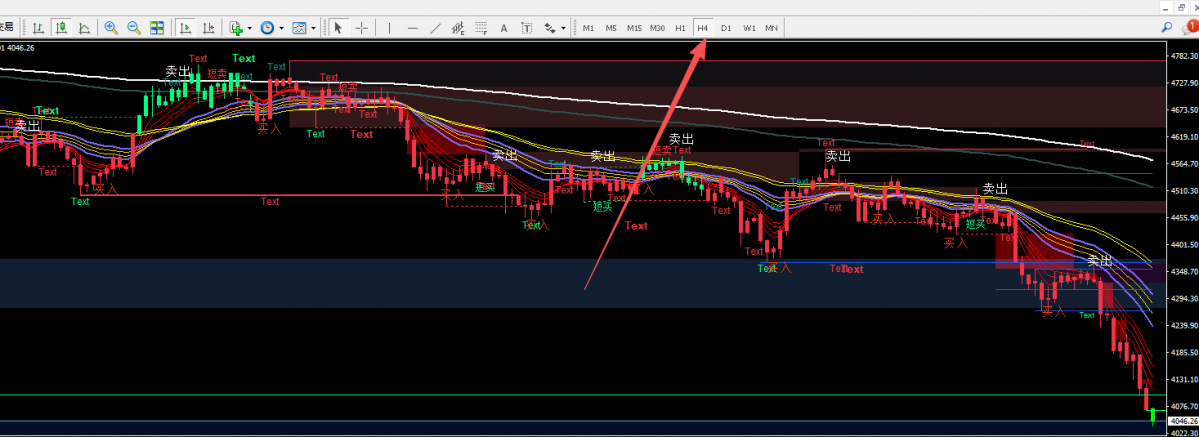Switch timeframe to MN monthly

772,28
